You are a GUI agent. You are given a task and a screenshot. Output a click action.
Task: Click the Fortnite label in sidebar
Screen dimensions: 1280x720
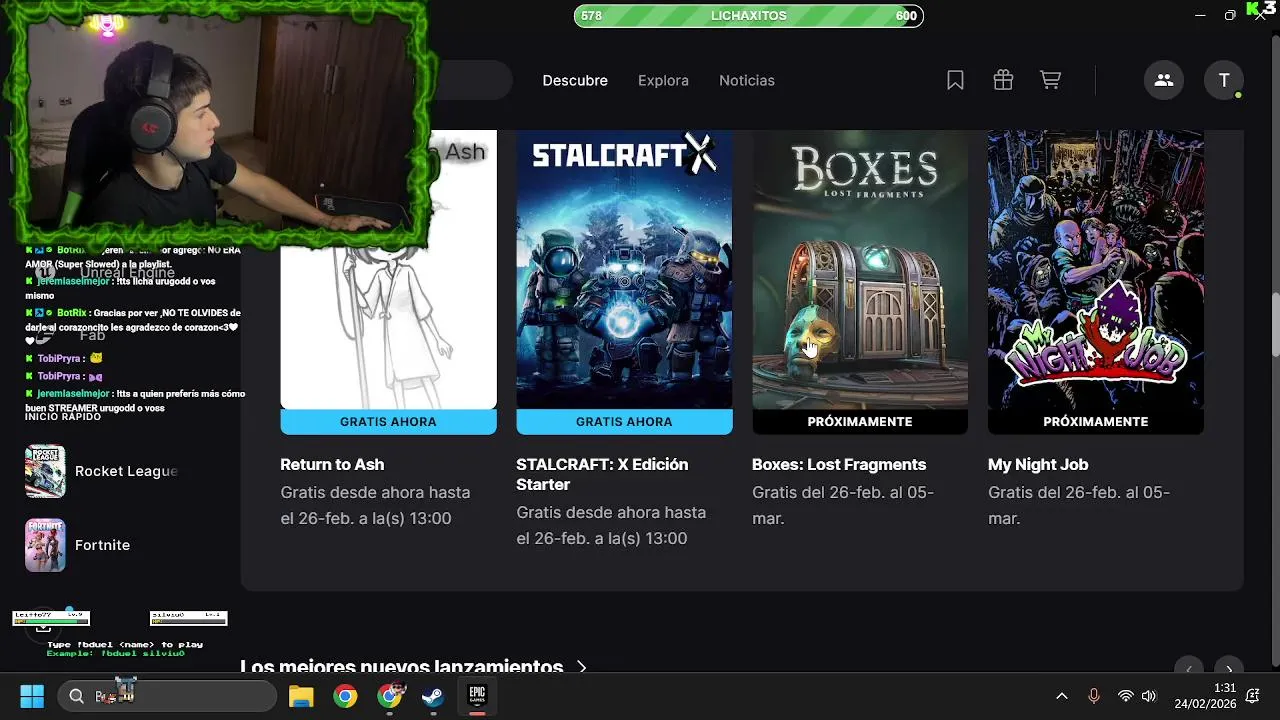(x=102, y=545)
